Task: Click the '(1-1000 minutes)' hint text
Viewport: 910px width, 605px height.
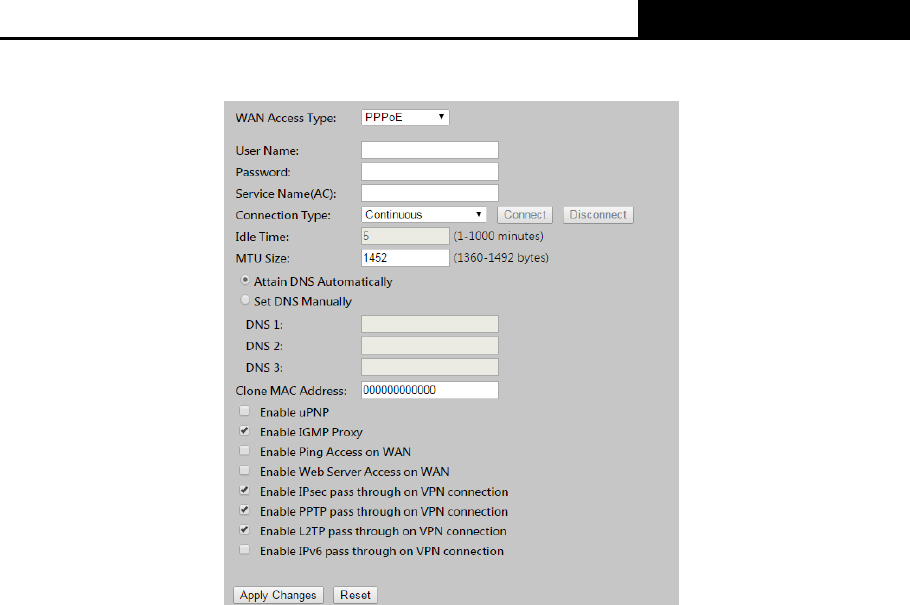Action: tap(499, 236)
